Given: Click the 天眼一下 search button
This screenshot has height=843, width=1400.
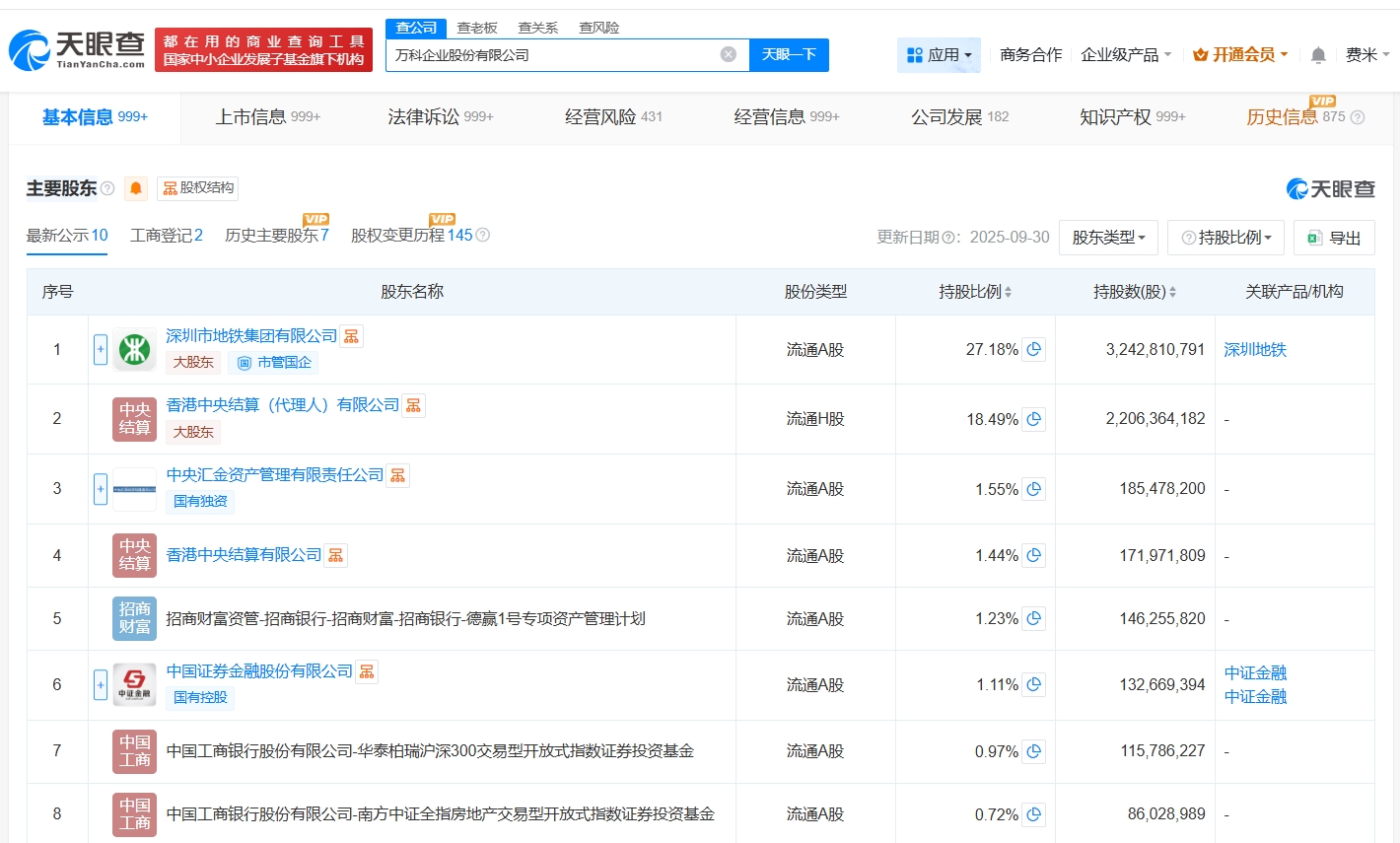Looking at the screenshot, I should pos(789,54).
